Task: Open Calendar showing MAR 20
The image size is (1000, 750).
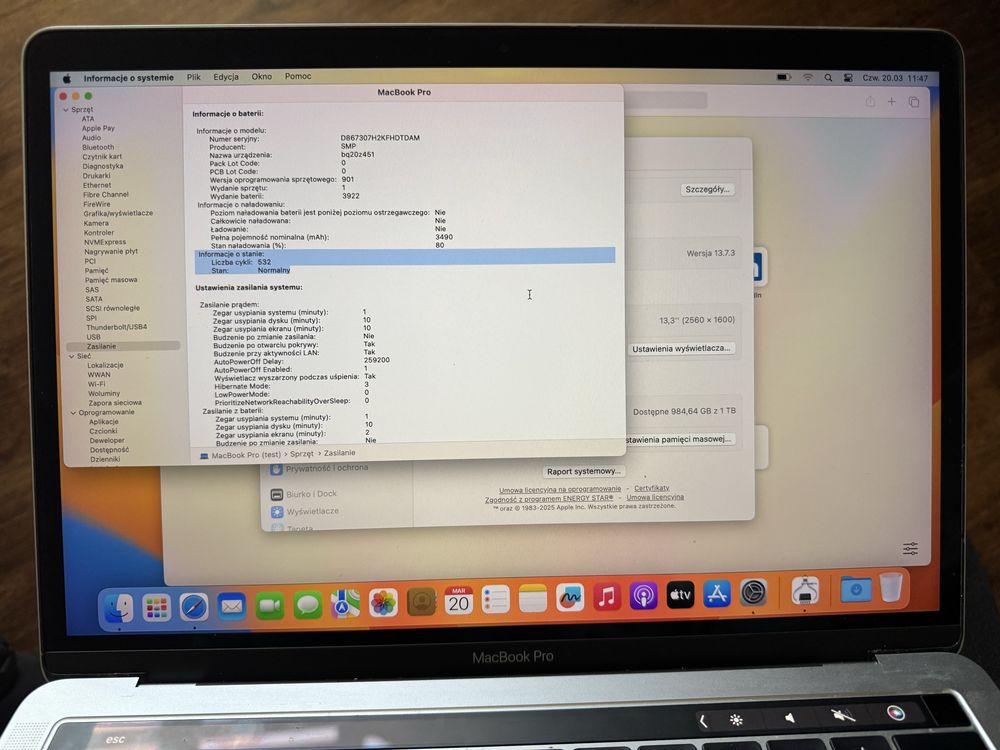Action: [x=459, y=600]
